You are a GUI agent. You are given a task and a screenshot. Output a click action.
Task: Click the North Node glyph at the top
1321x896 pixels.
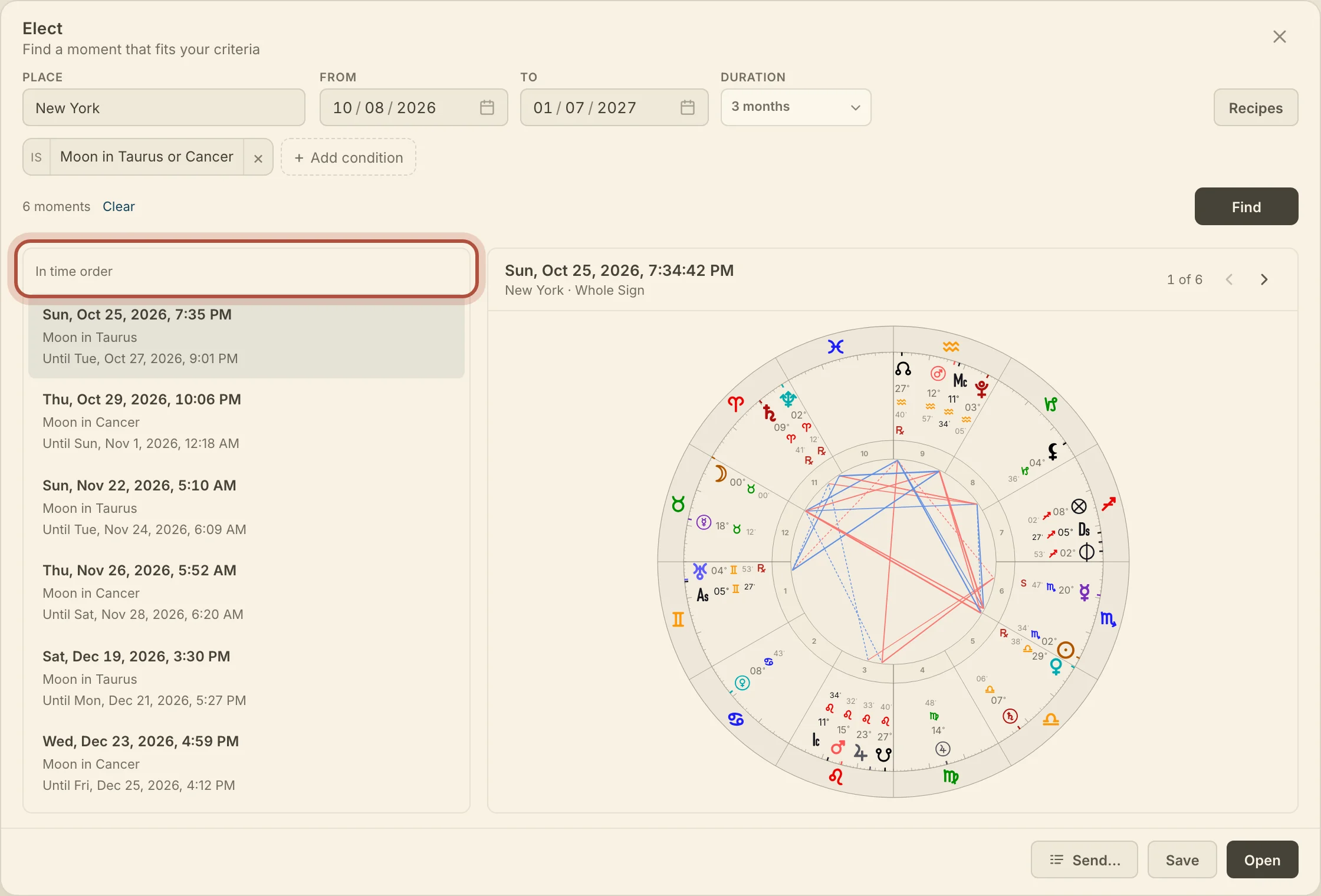(x=903, y=369)
